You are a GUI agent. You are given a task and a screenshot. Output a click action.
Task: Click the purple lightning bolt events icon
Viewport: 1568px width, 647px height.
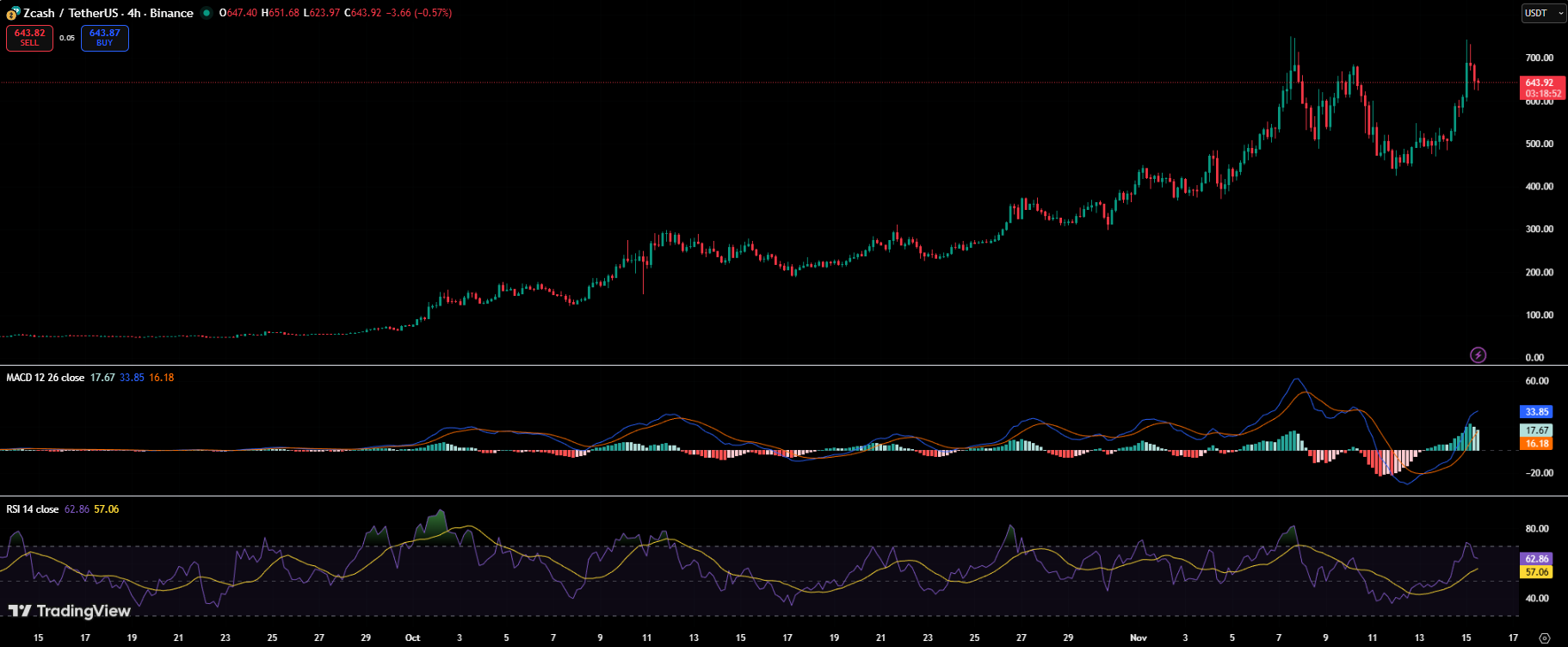(x=1478, y=354)
